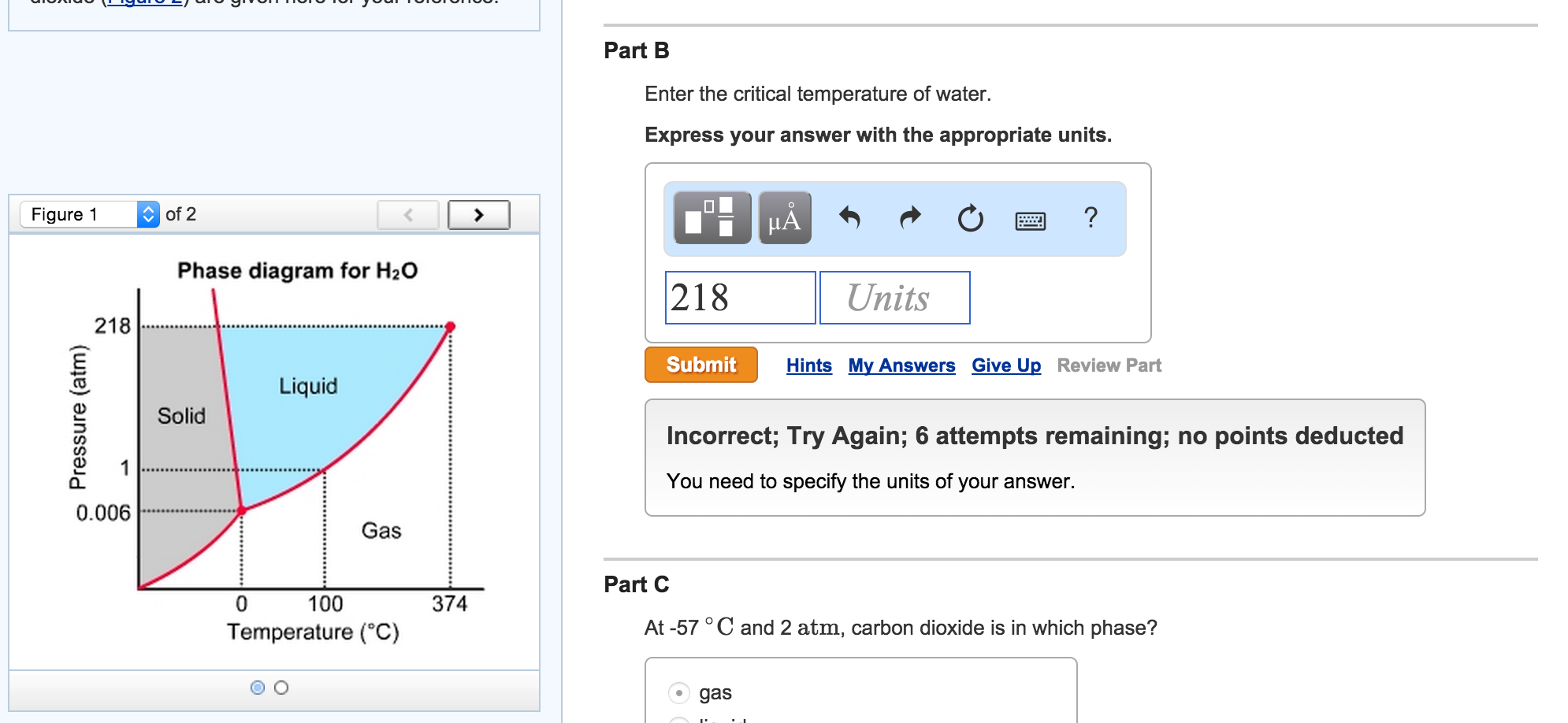Open the µÅ symbols palette
Viewport: 1568px width, 723px height.
pos(785,217)
